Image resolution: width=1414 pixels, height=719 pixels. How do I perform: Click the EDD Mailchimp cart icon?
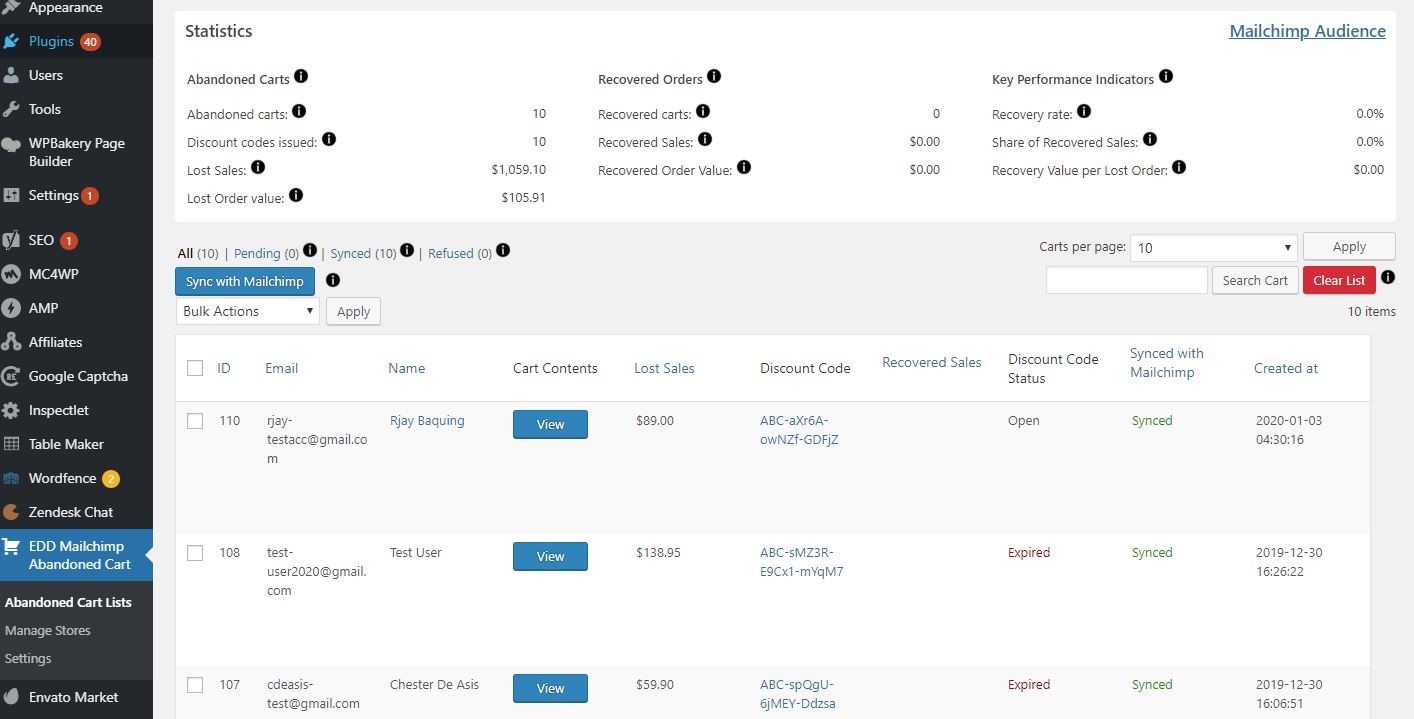[11, 547]
